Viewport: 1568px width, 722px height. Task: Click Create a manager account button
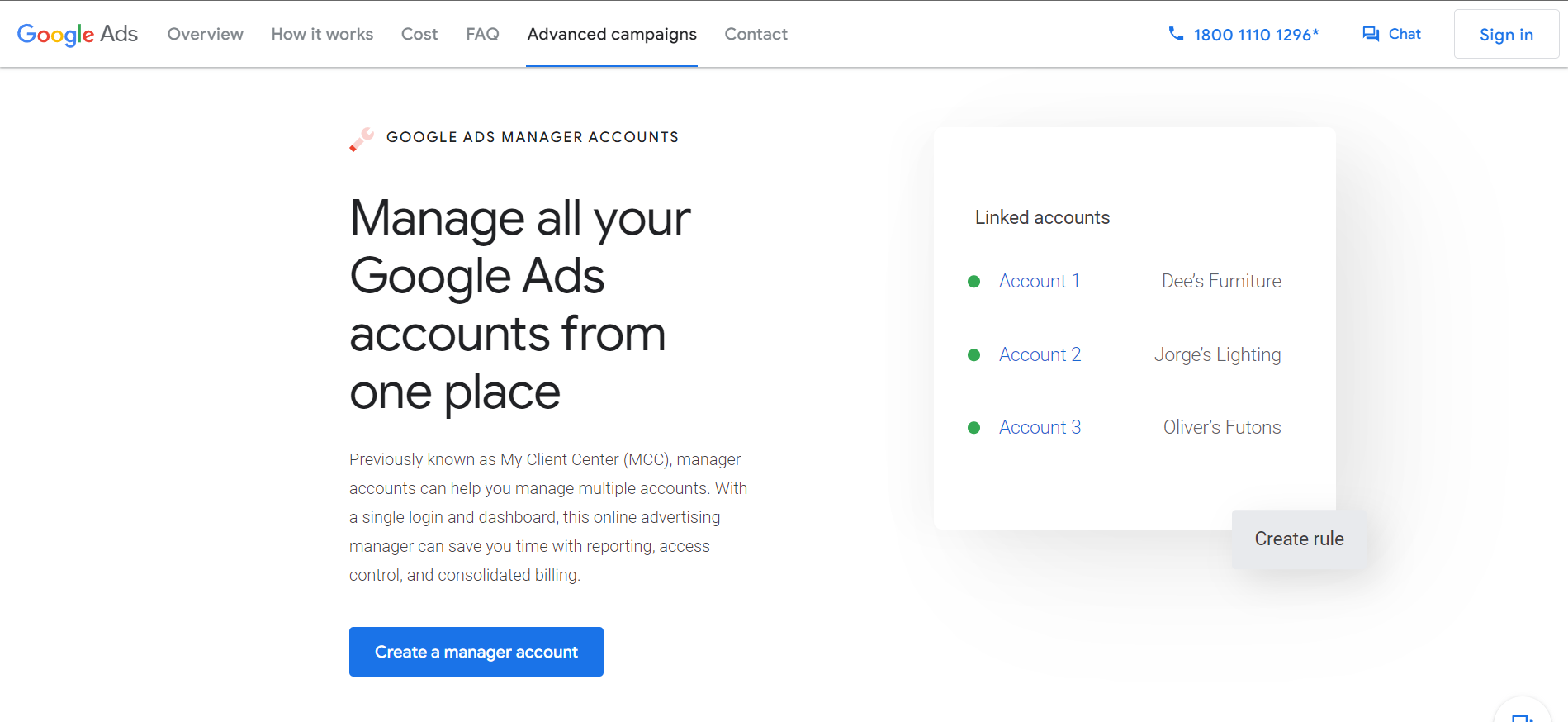coord(476,652)
